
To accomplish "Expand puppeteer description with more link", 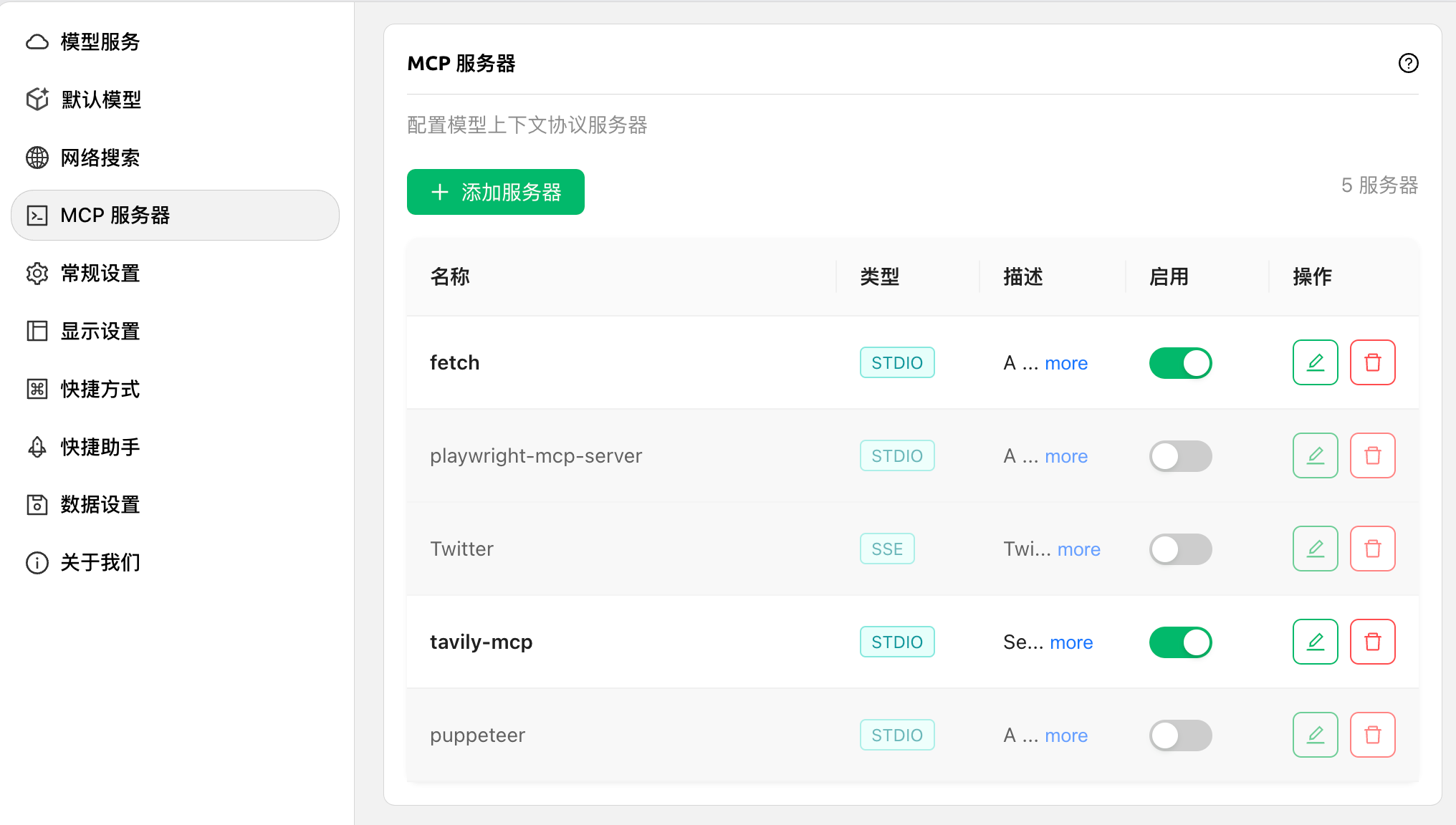I will coord(1065,735).
